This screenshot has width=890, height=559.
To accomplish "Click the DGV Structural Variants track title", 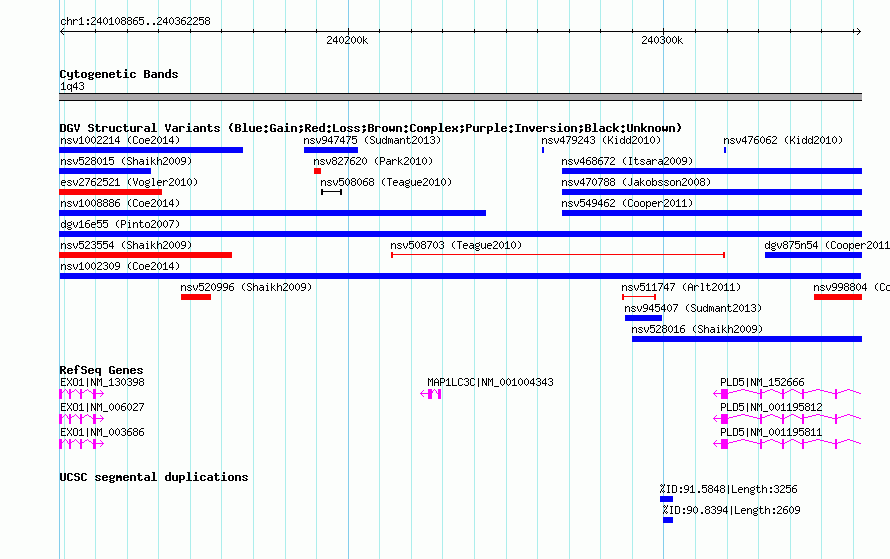I will (371, 128).
